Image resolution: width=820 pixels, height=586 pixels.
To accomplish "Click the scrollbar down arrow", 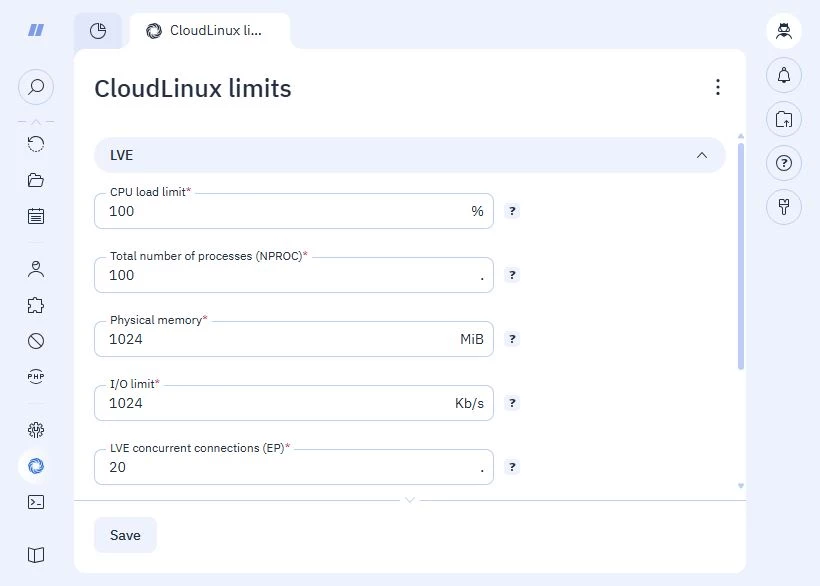I will click(741, 486).
